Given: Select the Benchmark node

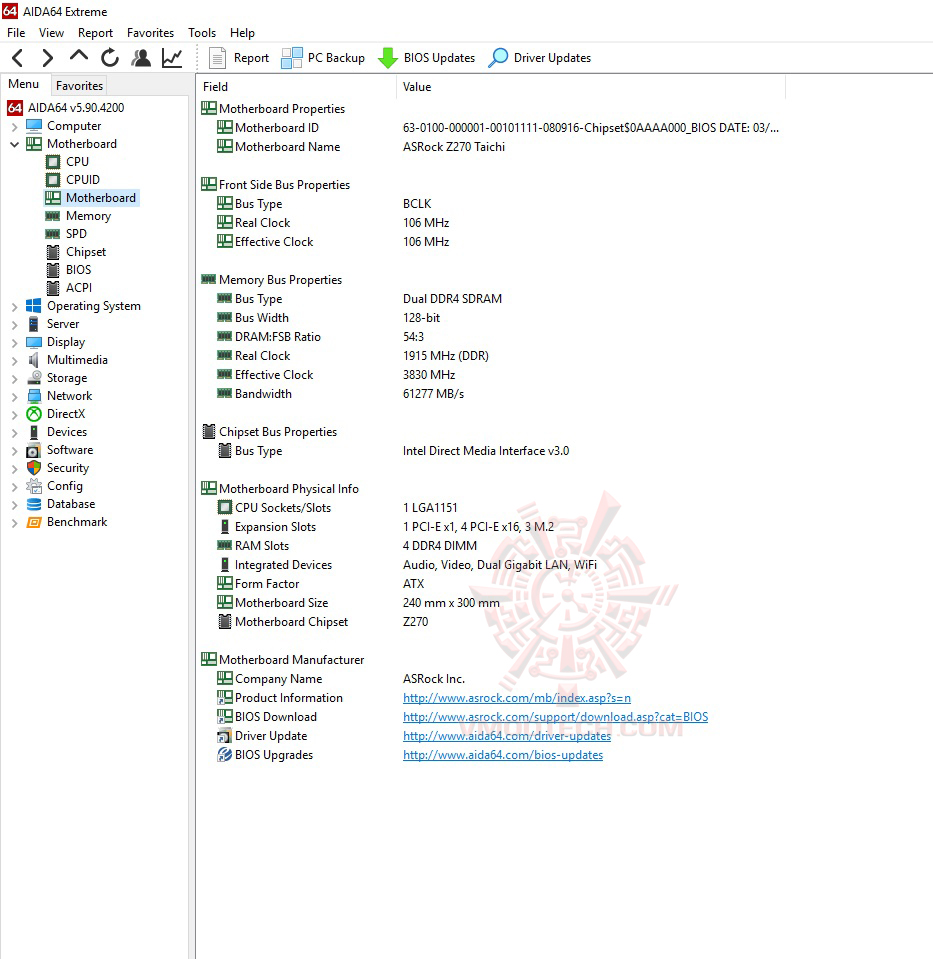Looking at the screenshot, I should tap(67, 522).
